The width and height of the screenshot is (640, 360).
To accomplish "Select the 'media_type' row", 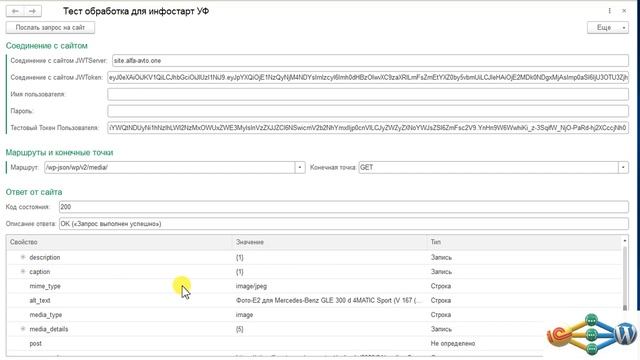I will point(314,315).
